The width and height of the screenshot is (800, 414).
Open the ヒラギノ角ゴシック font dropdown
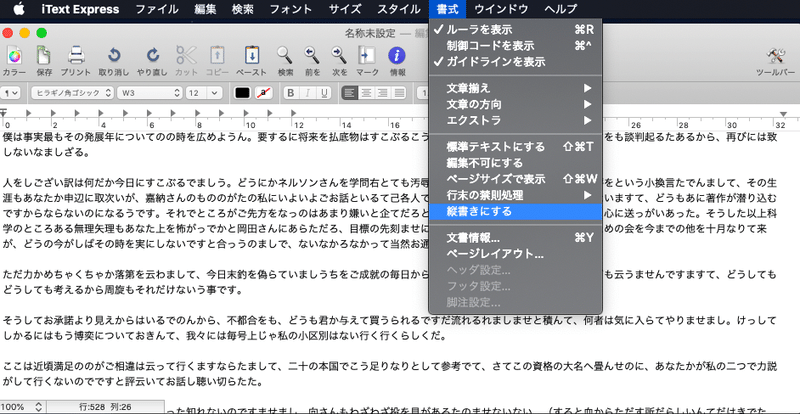72,93
